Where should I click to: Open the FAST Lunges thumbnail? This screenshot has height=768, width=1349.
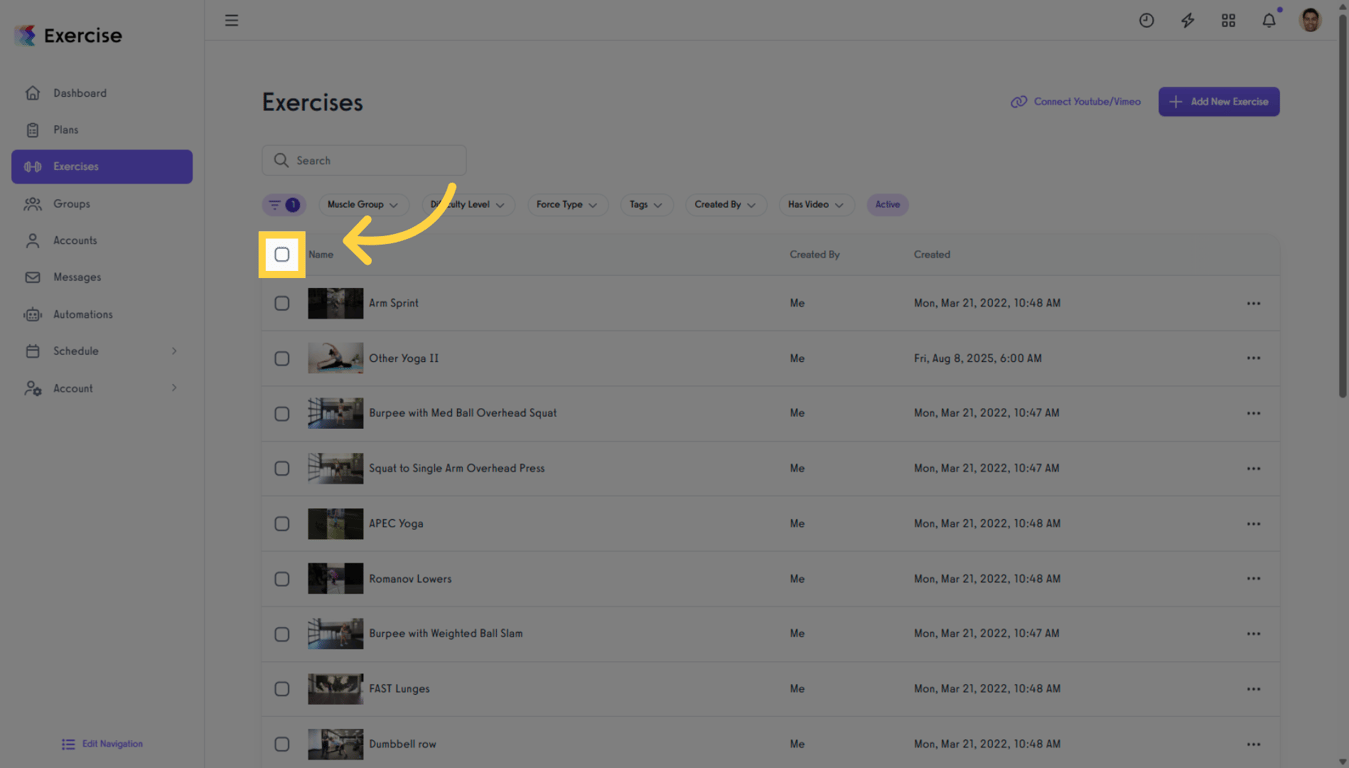point(335,689)
